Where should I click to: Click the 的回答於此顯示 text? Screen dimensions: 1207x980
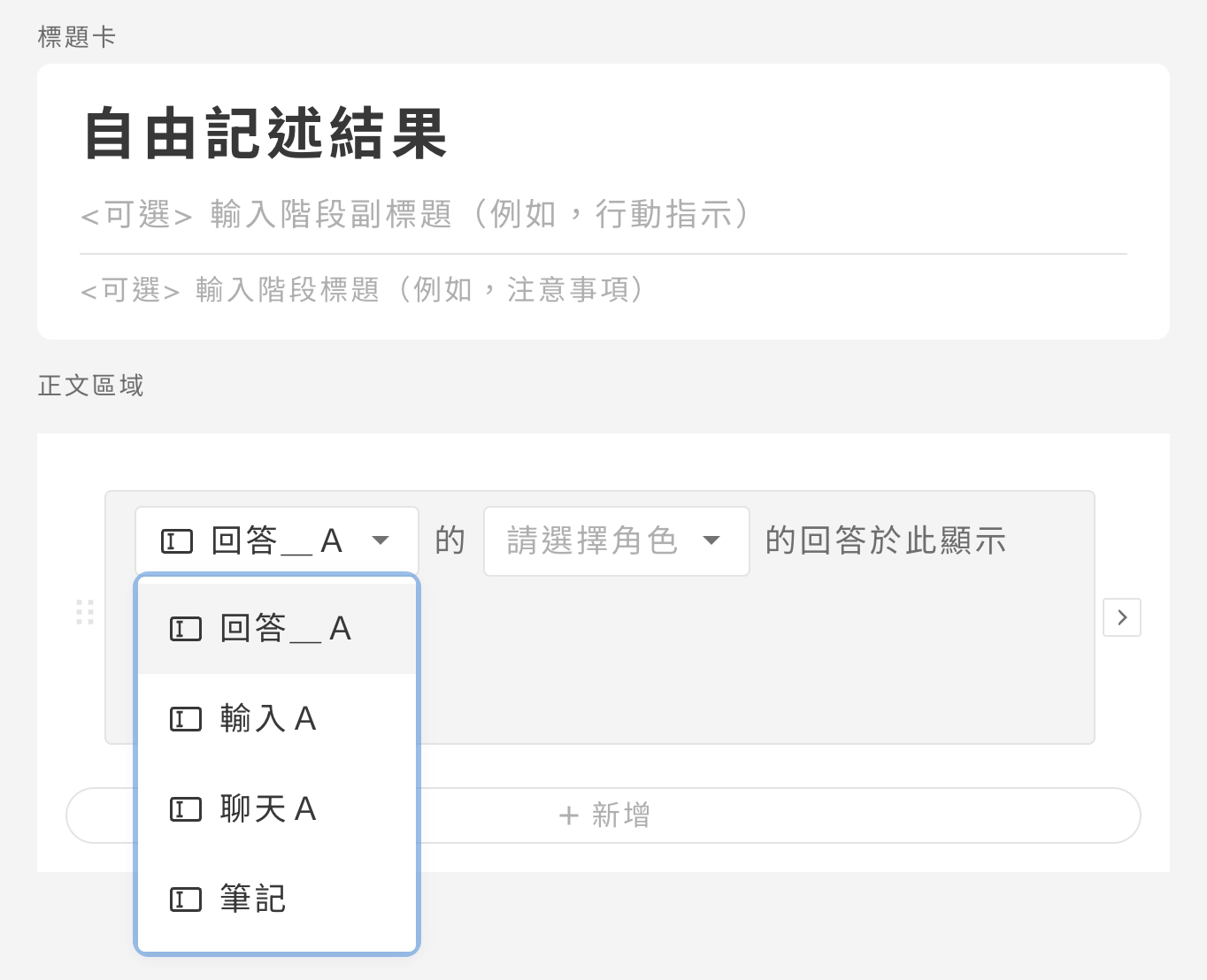[886, 540]
